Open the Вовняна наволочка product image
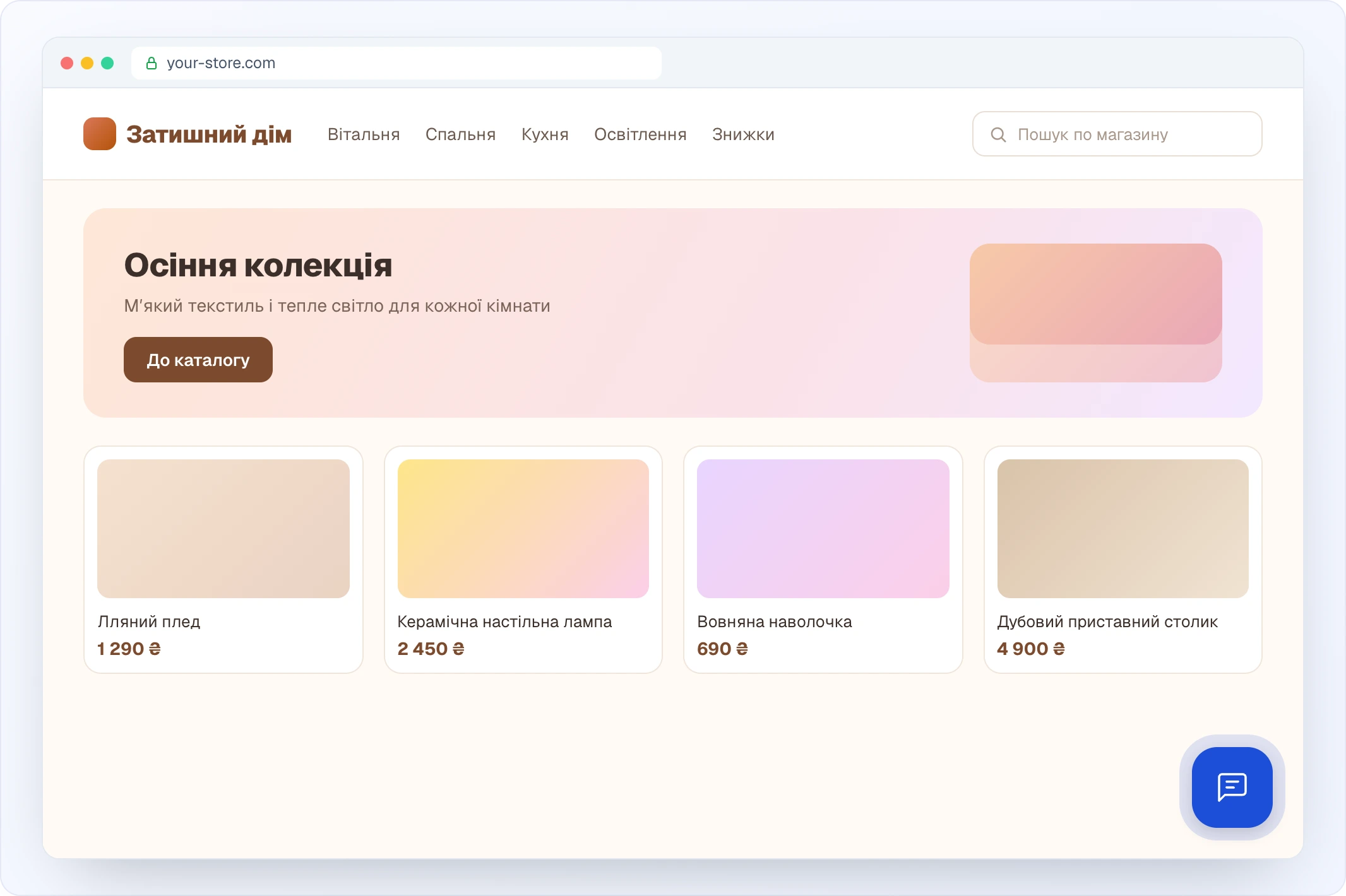The image size is (1346, 896). click(823, 529)
